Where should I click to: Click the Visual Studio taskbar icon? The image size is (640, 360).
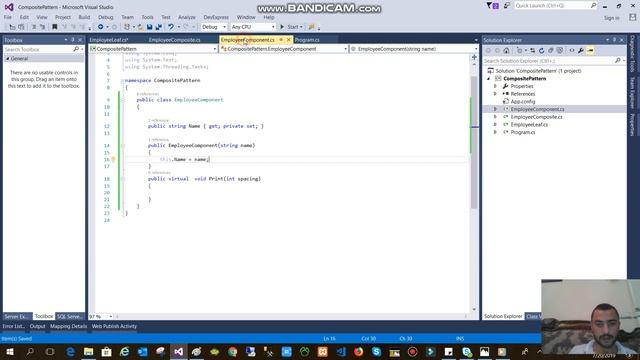178,352
